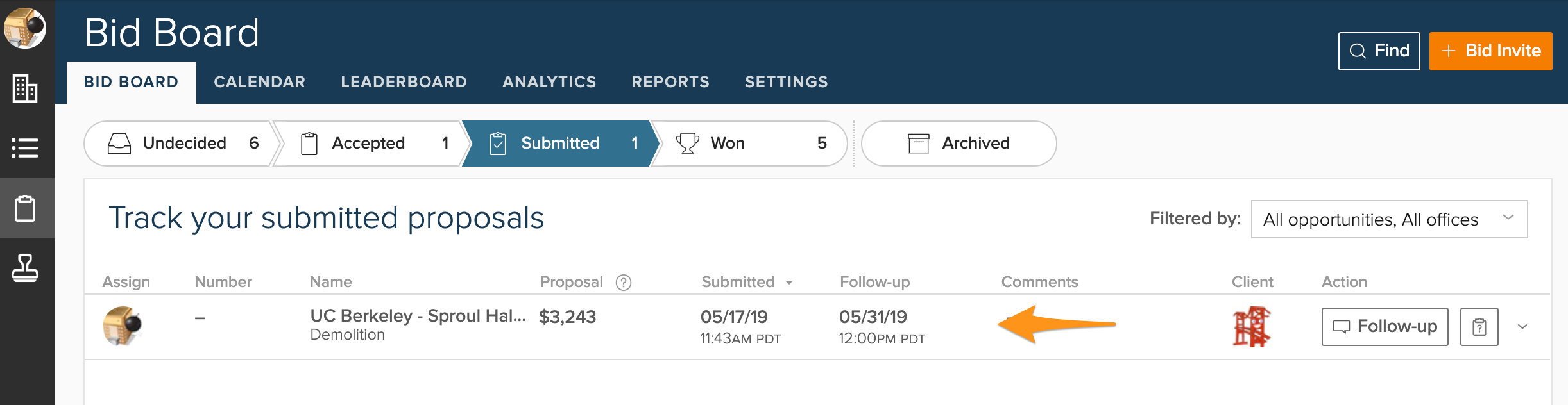Click the profile avatar at top left
This screenshot has height=405, width=1568.
pos(25,28)
